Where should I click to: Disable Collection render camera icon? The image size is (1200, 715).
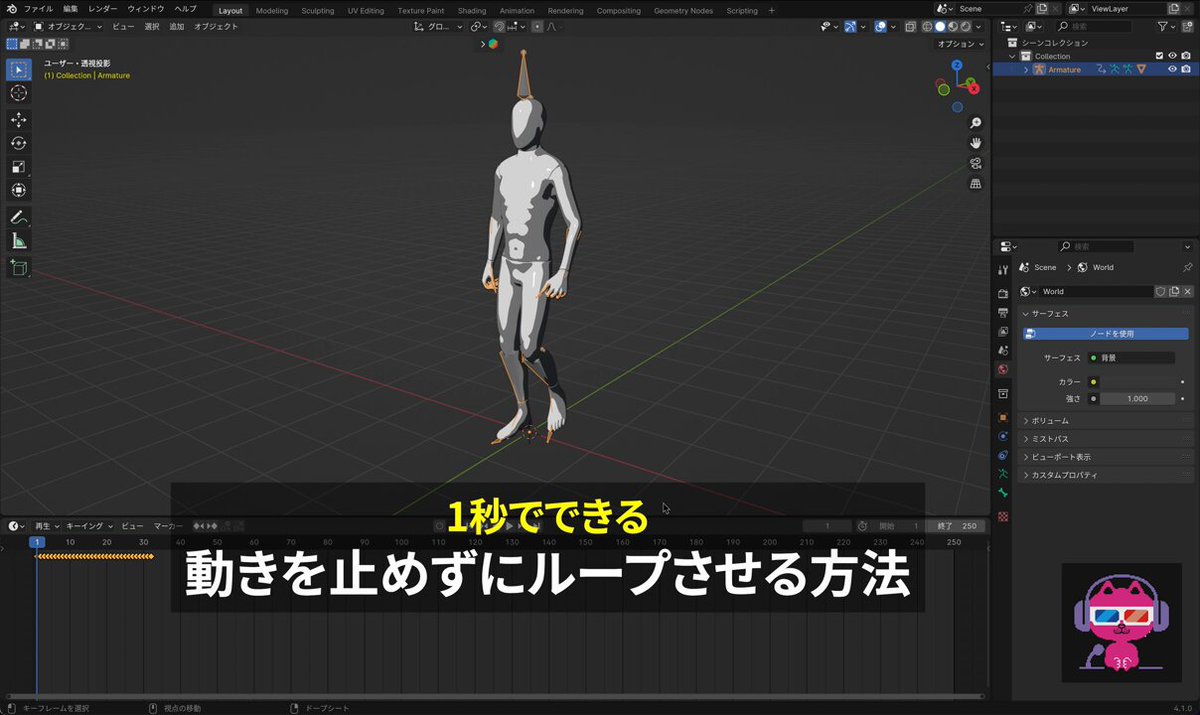pos(1185,56)
